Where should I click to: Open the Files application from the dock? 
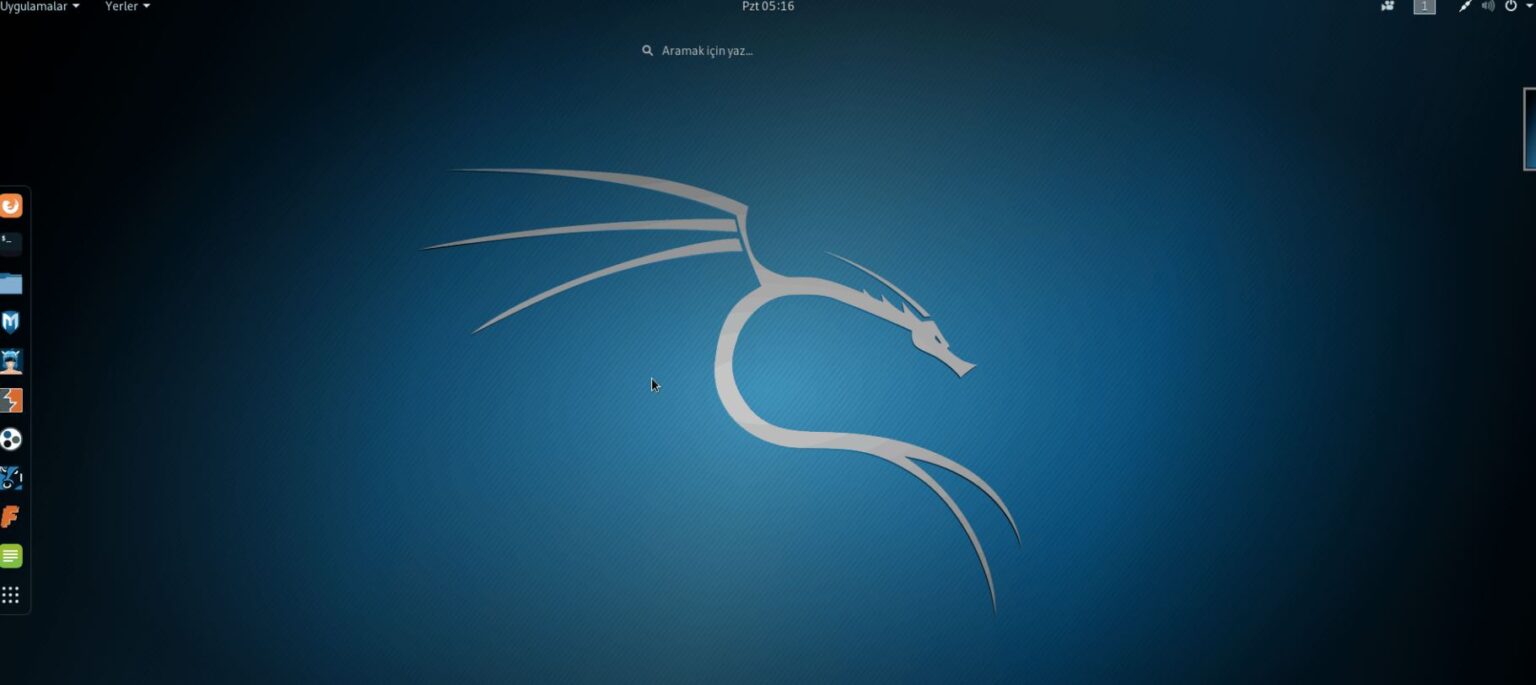click(x=11, y=283)
